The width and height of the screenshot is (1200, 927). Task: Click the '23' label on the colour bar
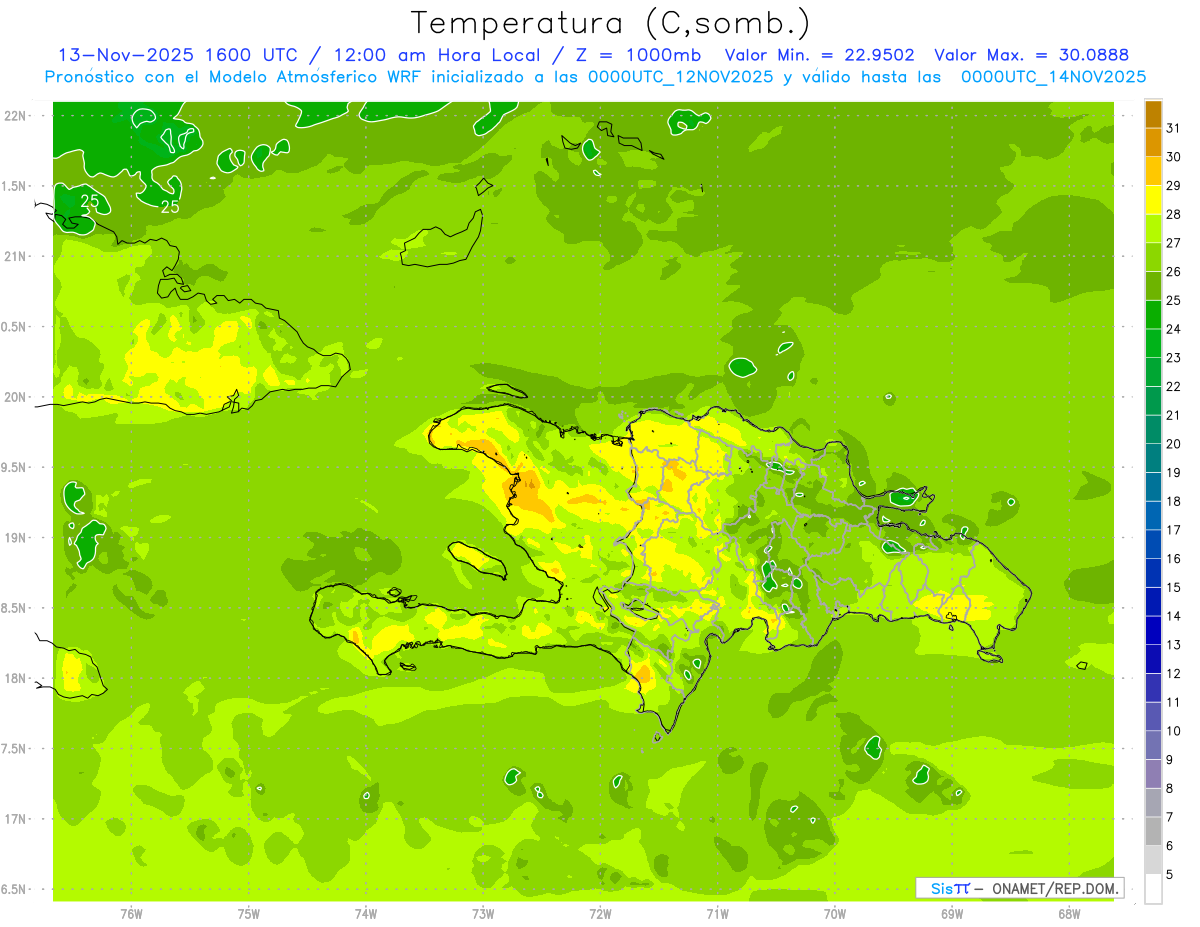click(x=1173, y=358)
